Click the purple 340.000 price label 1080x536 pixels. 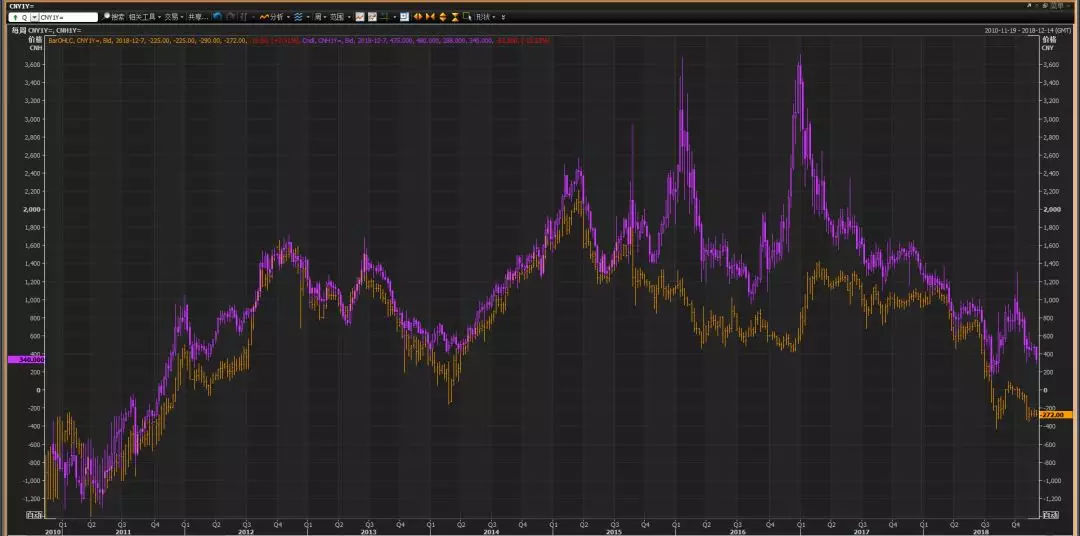[21, 359]
